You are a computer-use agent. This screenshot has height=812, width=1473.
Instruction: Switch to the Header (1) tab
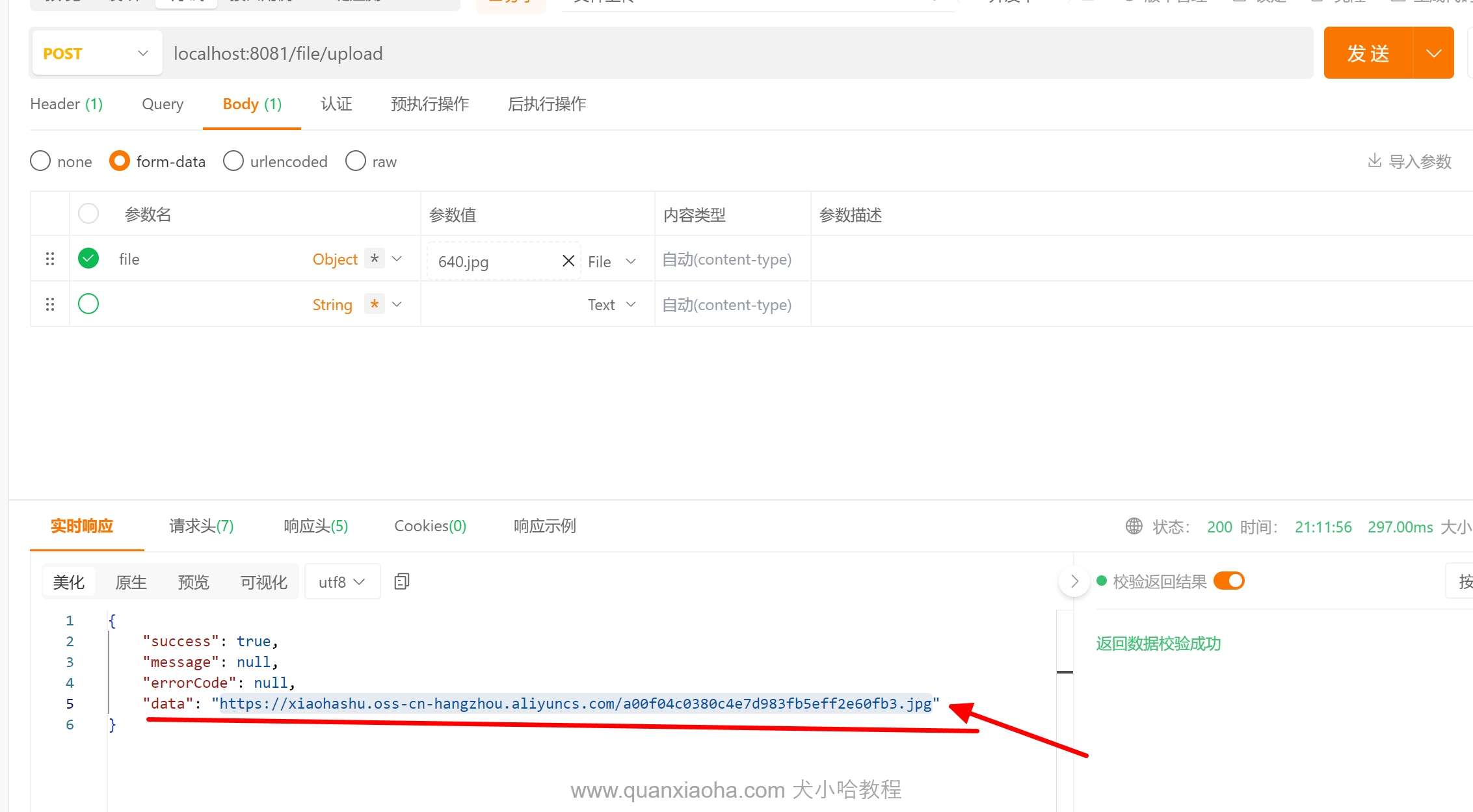click(x=66, y=104)
